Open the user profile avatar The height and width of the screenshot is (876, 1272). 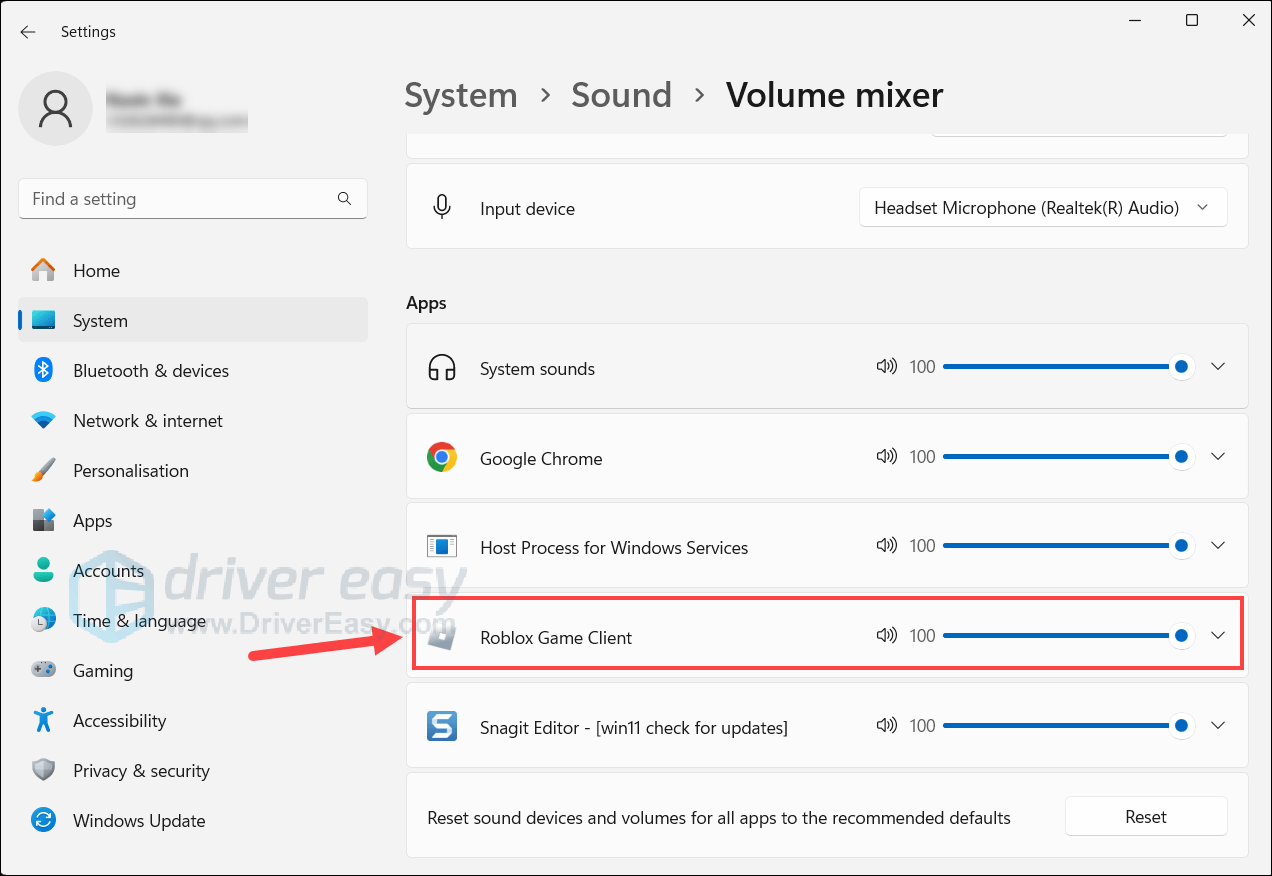pos(55,108)
